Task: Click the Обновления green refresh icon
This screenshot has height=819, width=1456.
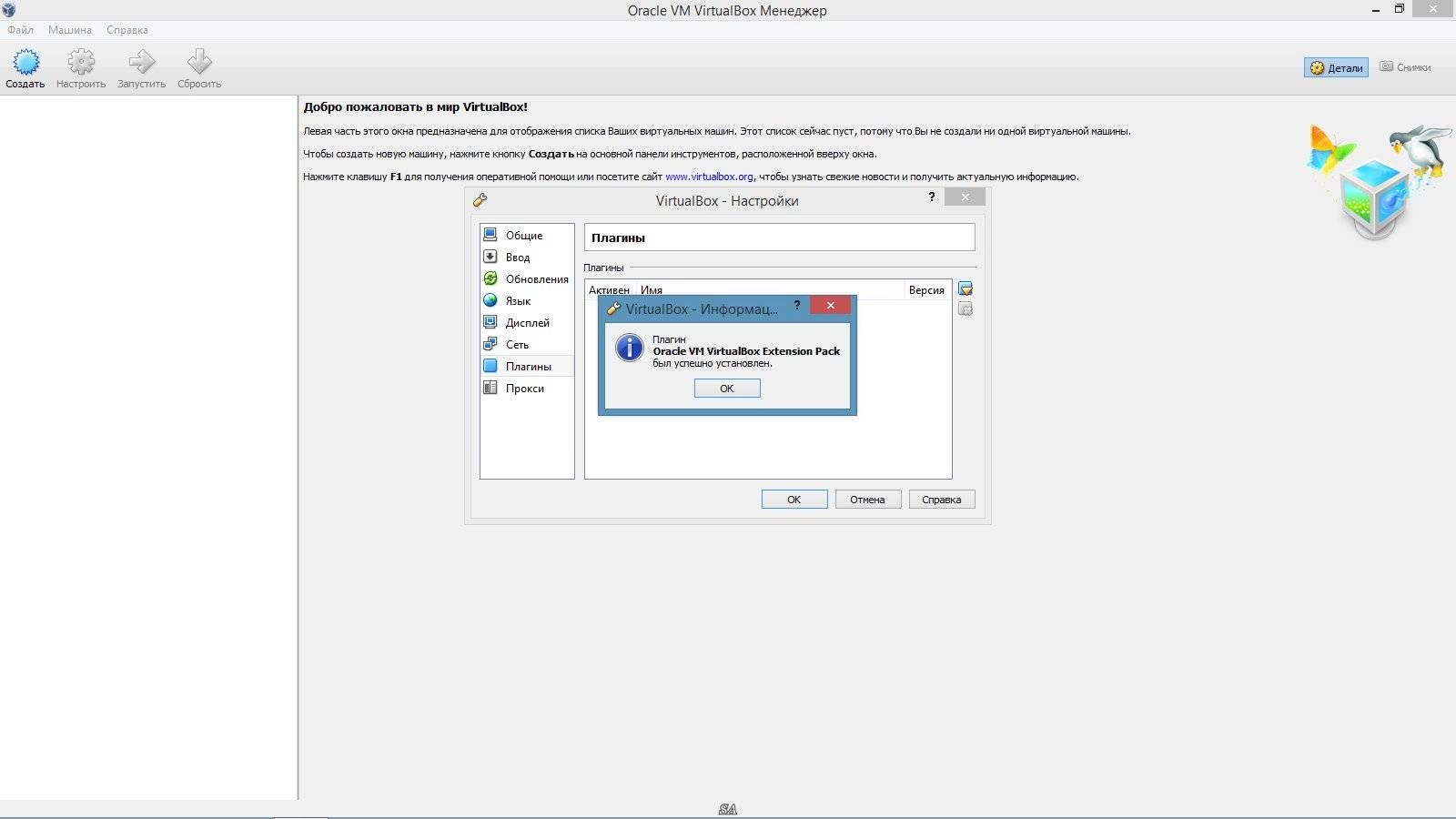Action: (490, 278)
